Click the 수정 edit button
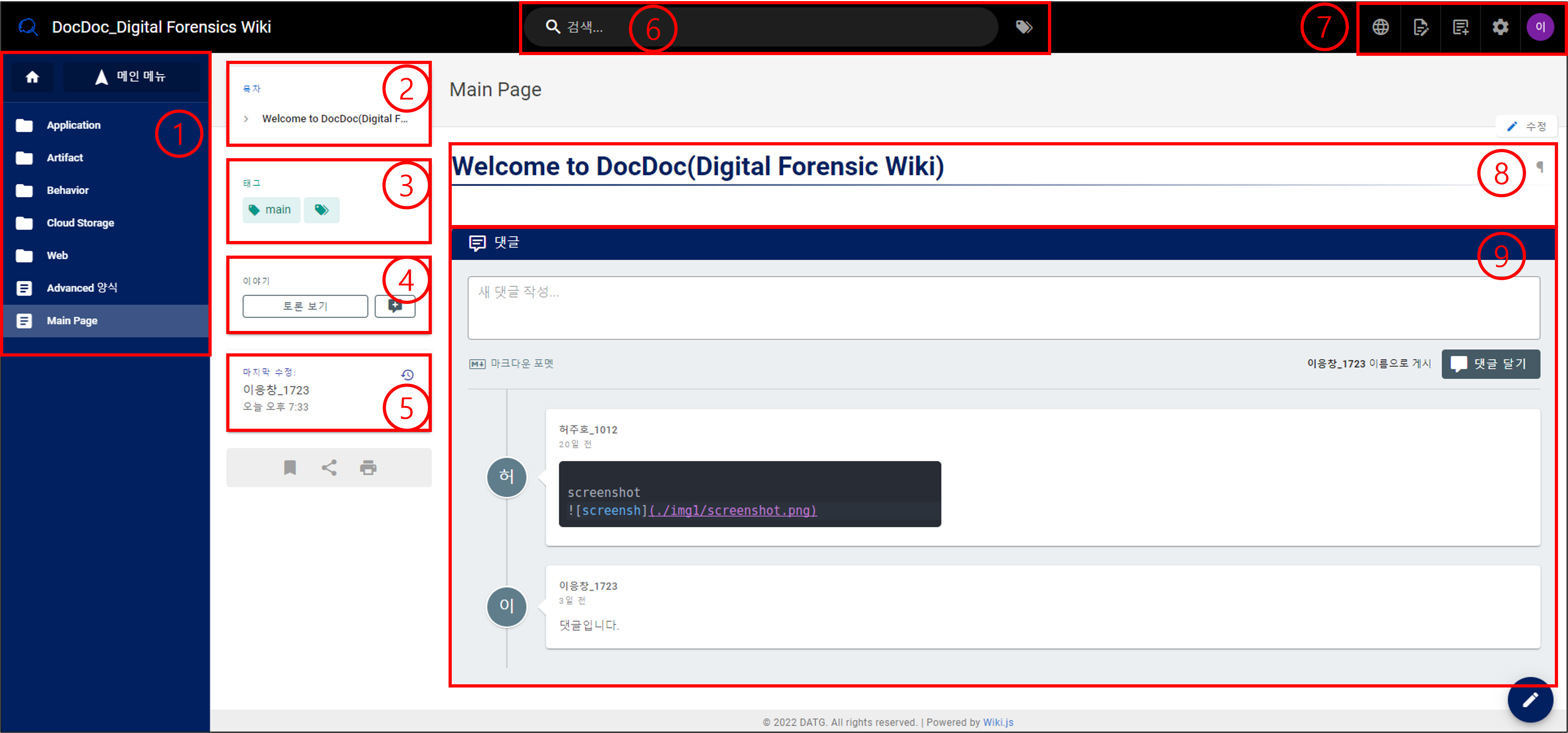 point(1527,126)
